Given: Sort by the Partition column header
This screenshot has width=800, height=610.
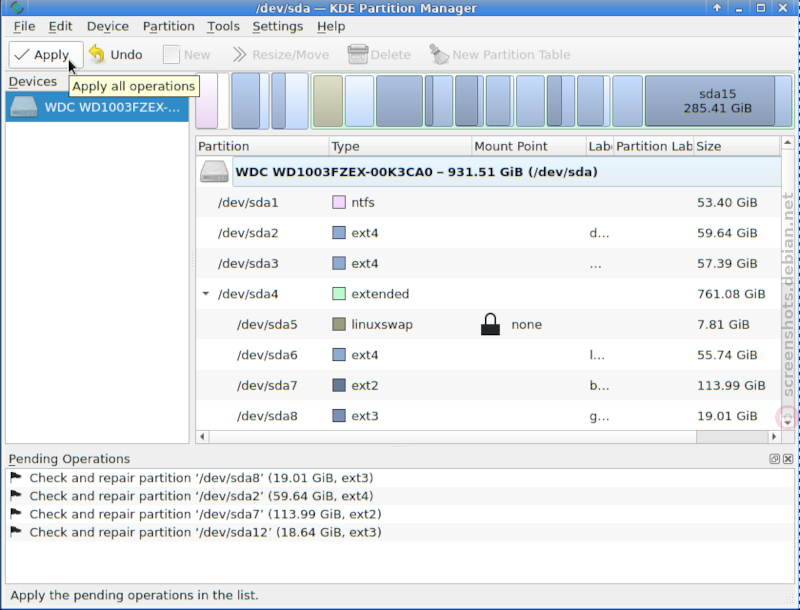Looking at the screenshot, I should tap(262, 146).
